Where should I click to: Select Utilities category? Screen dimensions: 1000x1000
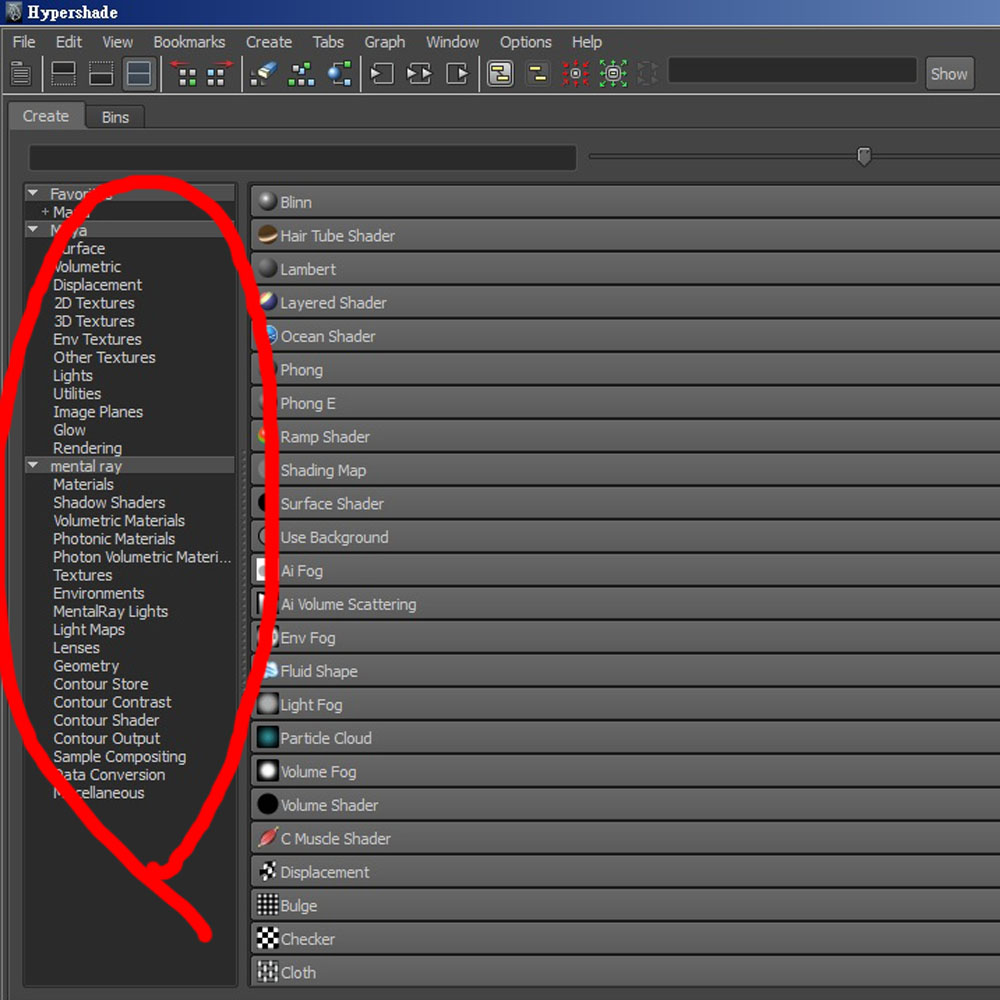tap(77, 394)
